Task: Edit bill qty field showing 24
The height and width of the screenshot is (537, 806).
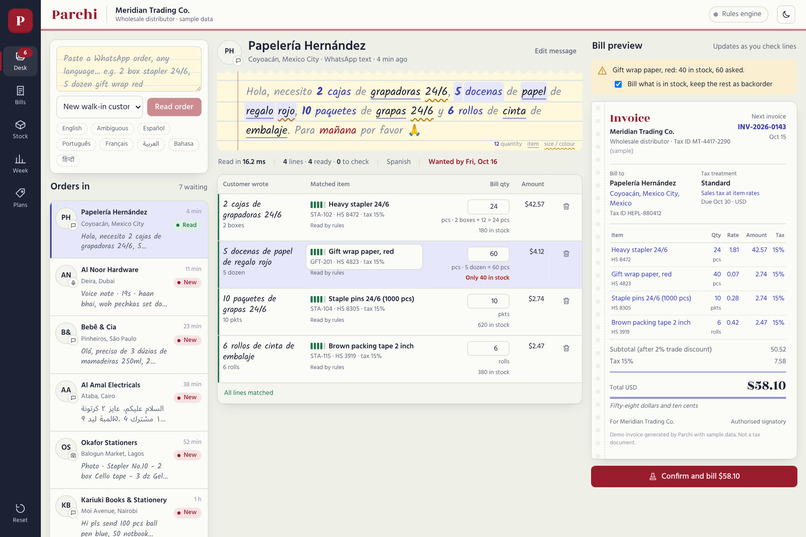Action: [x=488, y=207]
